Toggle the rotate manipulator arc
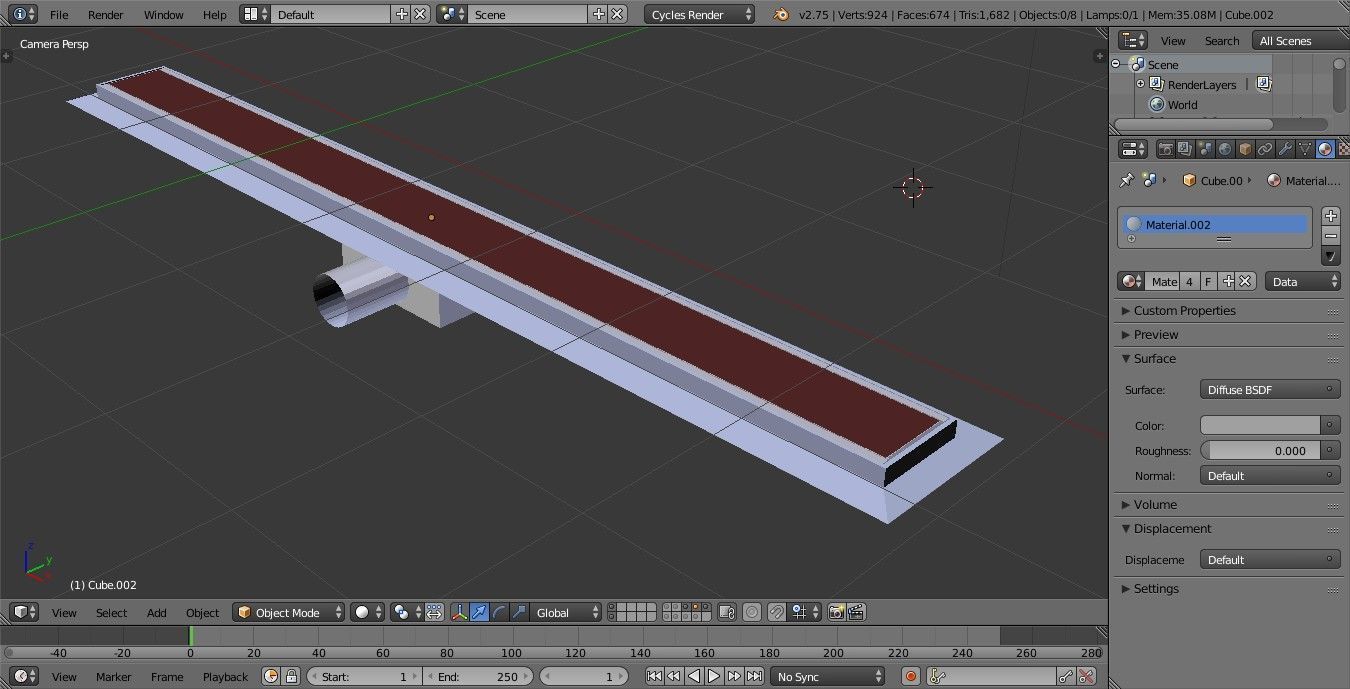The height and width of the screenshot is (689, 1350). pos(500,612)
